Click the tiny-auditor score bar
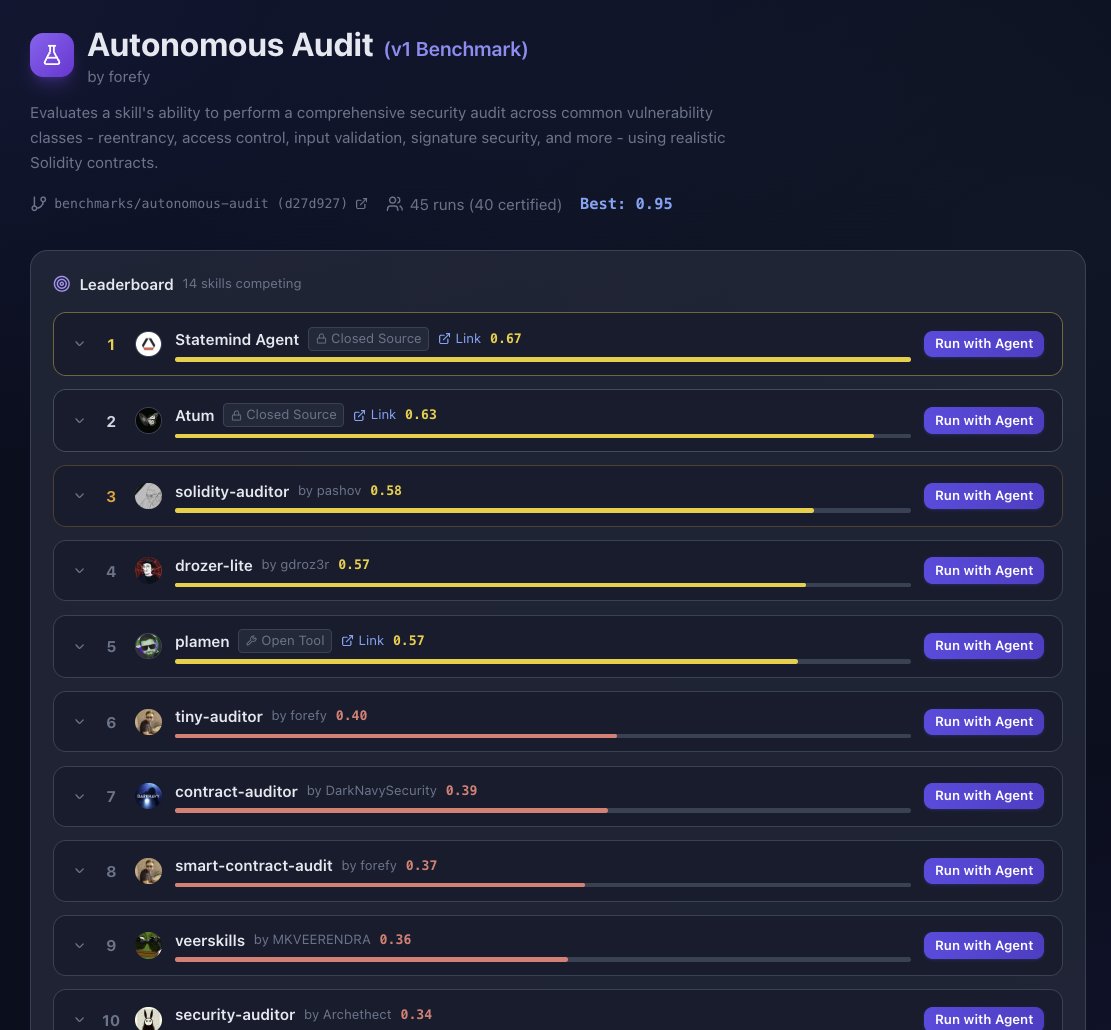The image size is (1111, 1030). [543, 737]
